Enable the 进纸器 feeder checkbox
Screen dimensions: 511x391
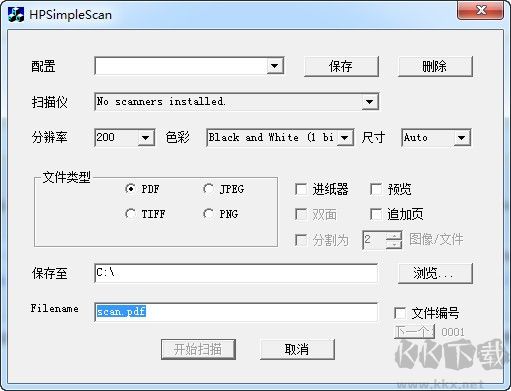pos(301,189)
